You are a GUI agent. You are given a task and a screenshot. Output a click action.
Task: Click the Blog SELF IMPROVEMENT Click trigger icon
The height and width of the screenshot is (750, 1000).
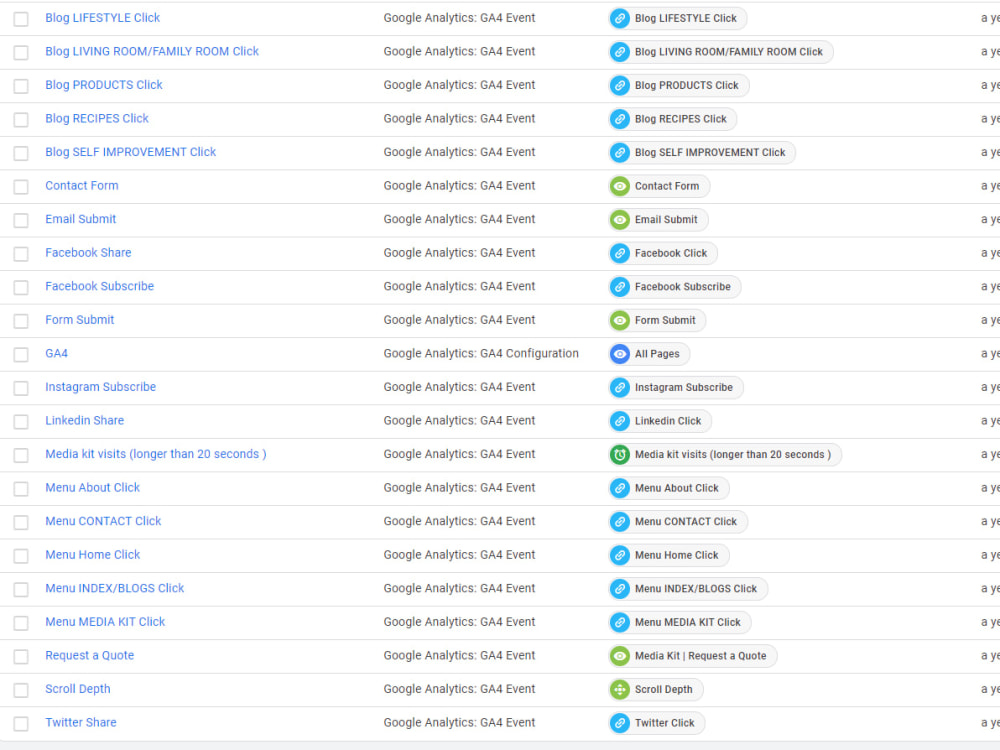619,152
